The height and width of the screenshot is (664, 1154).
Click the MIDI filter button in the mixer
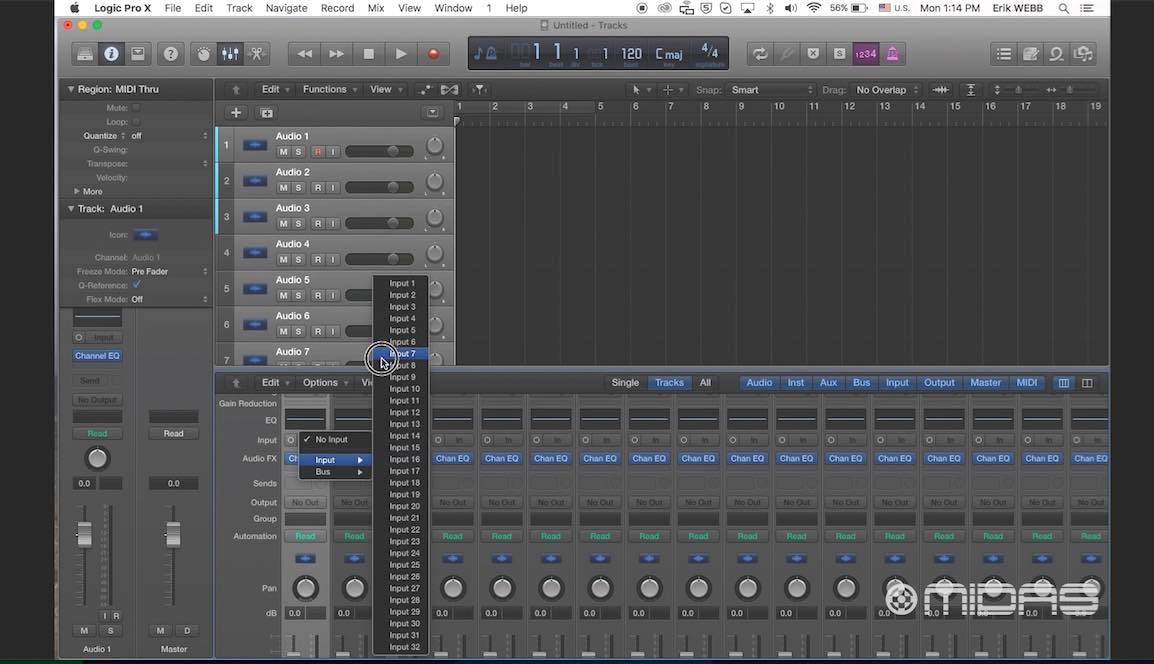(1027, 383)
